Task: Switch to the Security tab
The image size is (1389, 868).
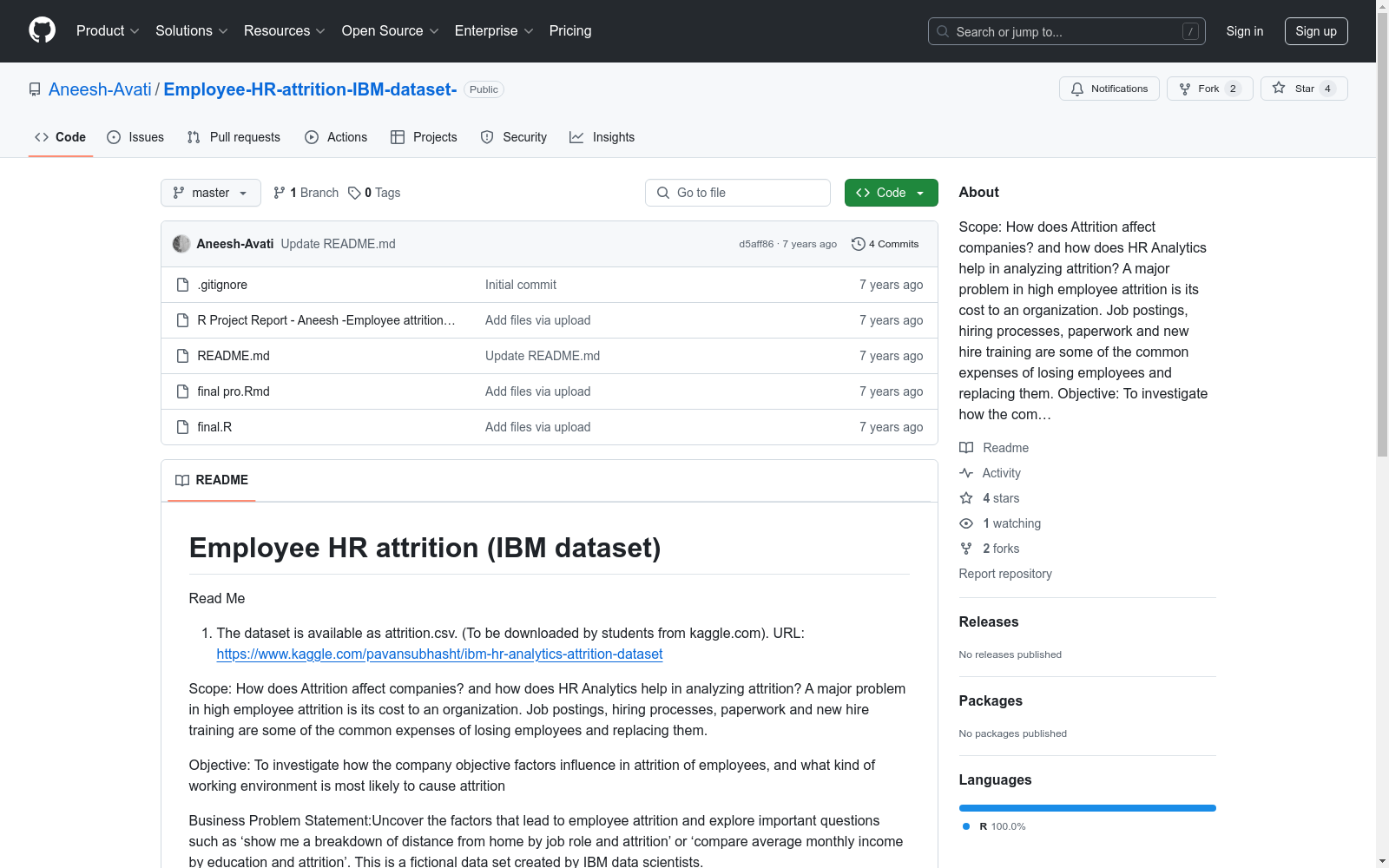Action: click(x=514, y=137)
